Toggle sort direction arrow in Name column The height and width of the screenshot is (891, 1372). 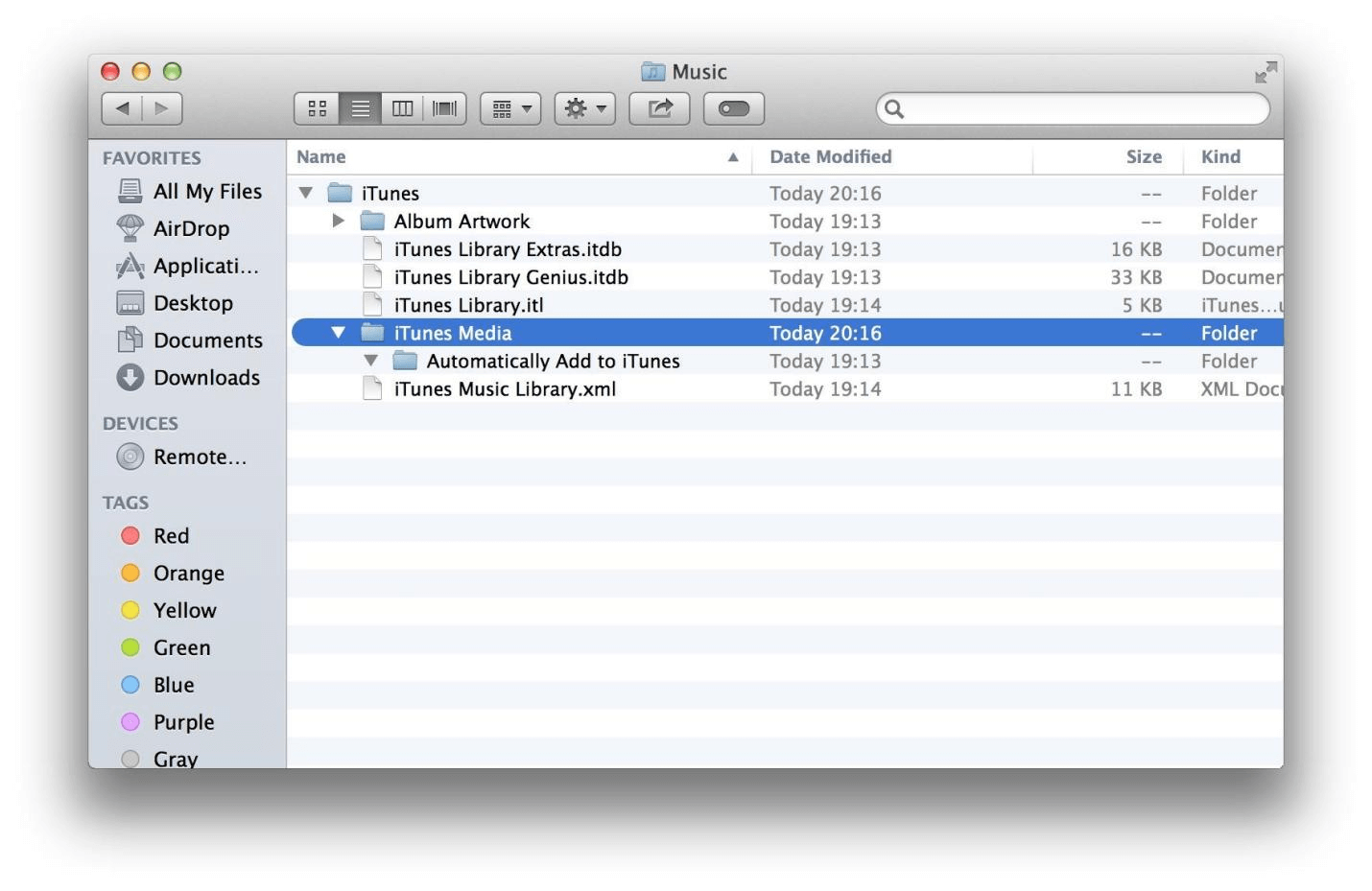click(733, 157)
